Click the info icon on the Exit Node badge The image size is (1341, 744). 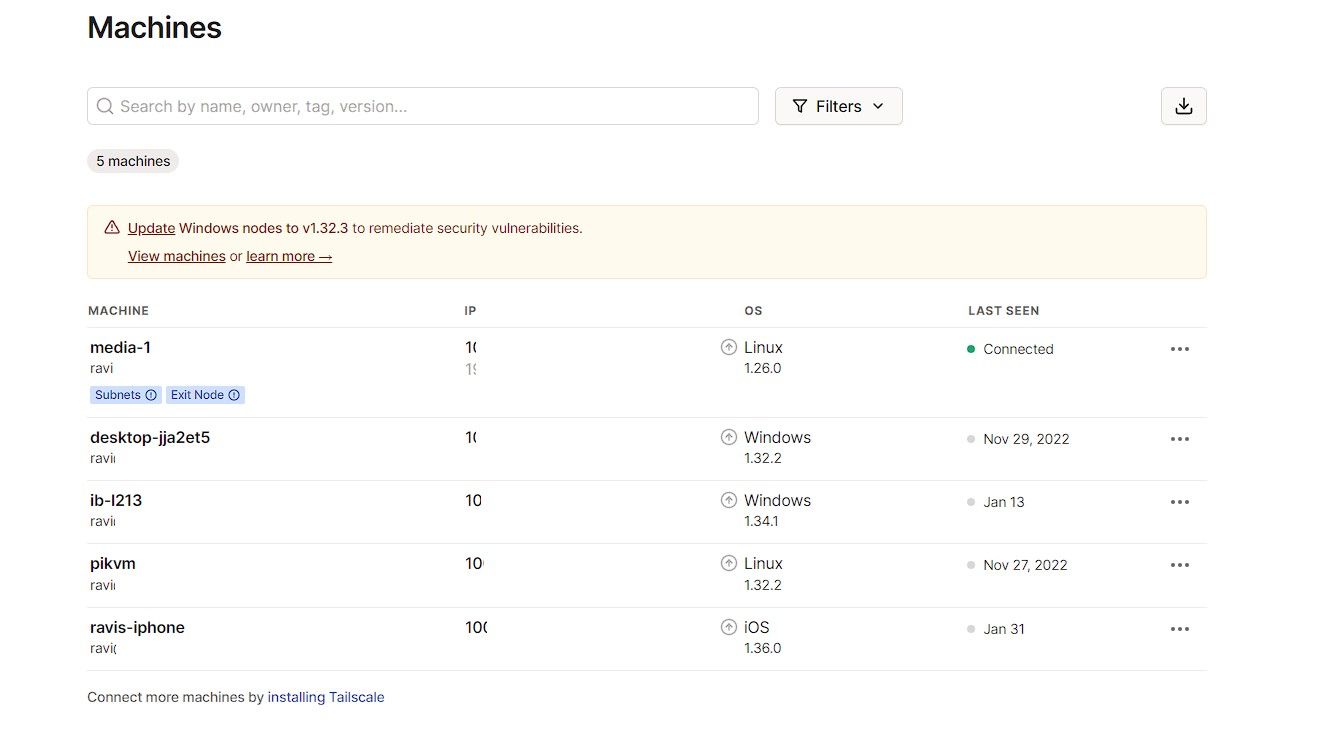(232, 394)
